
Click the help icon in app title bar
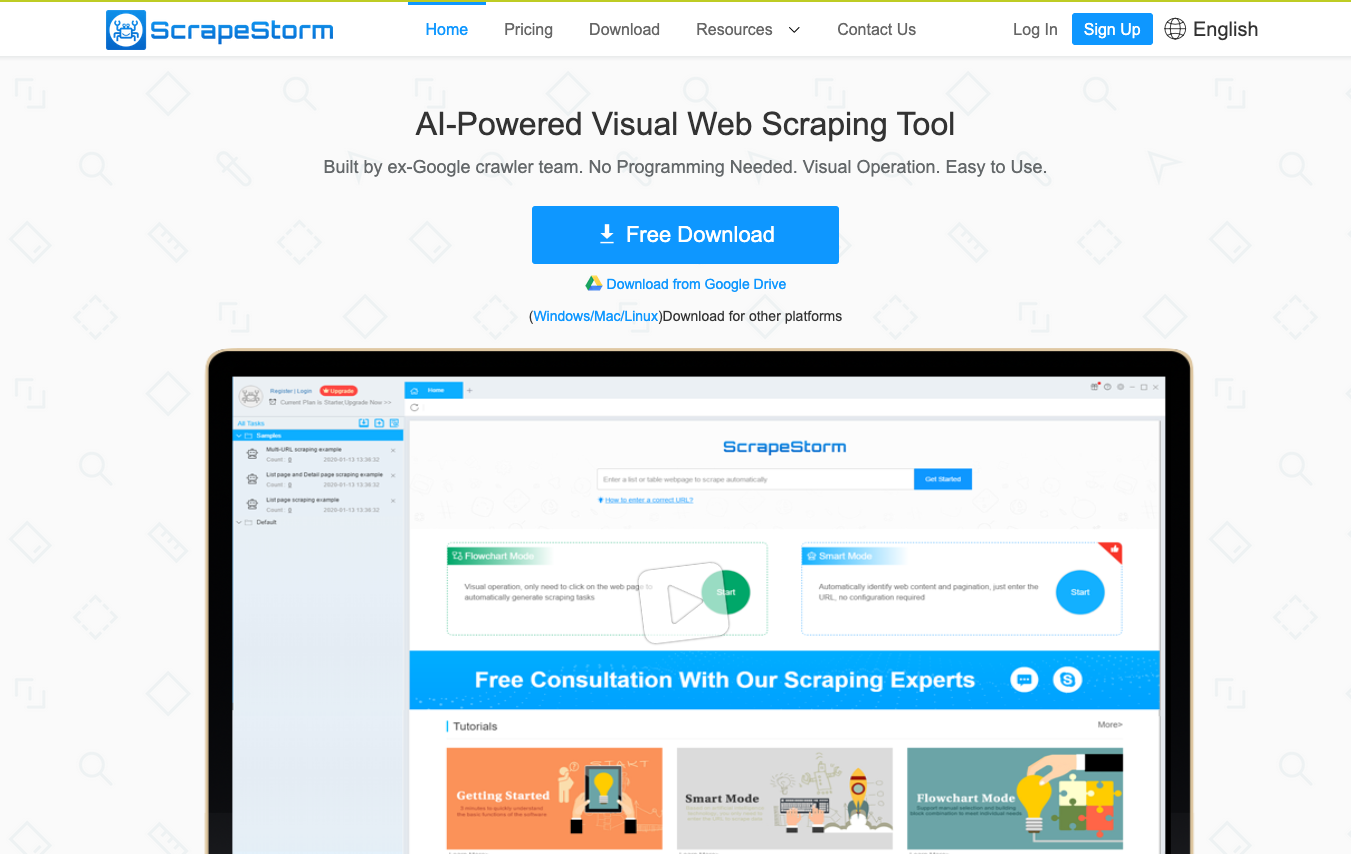click(x=1108, y=387)
